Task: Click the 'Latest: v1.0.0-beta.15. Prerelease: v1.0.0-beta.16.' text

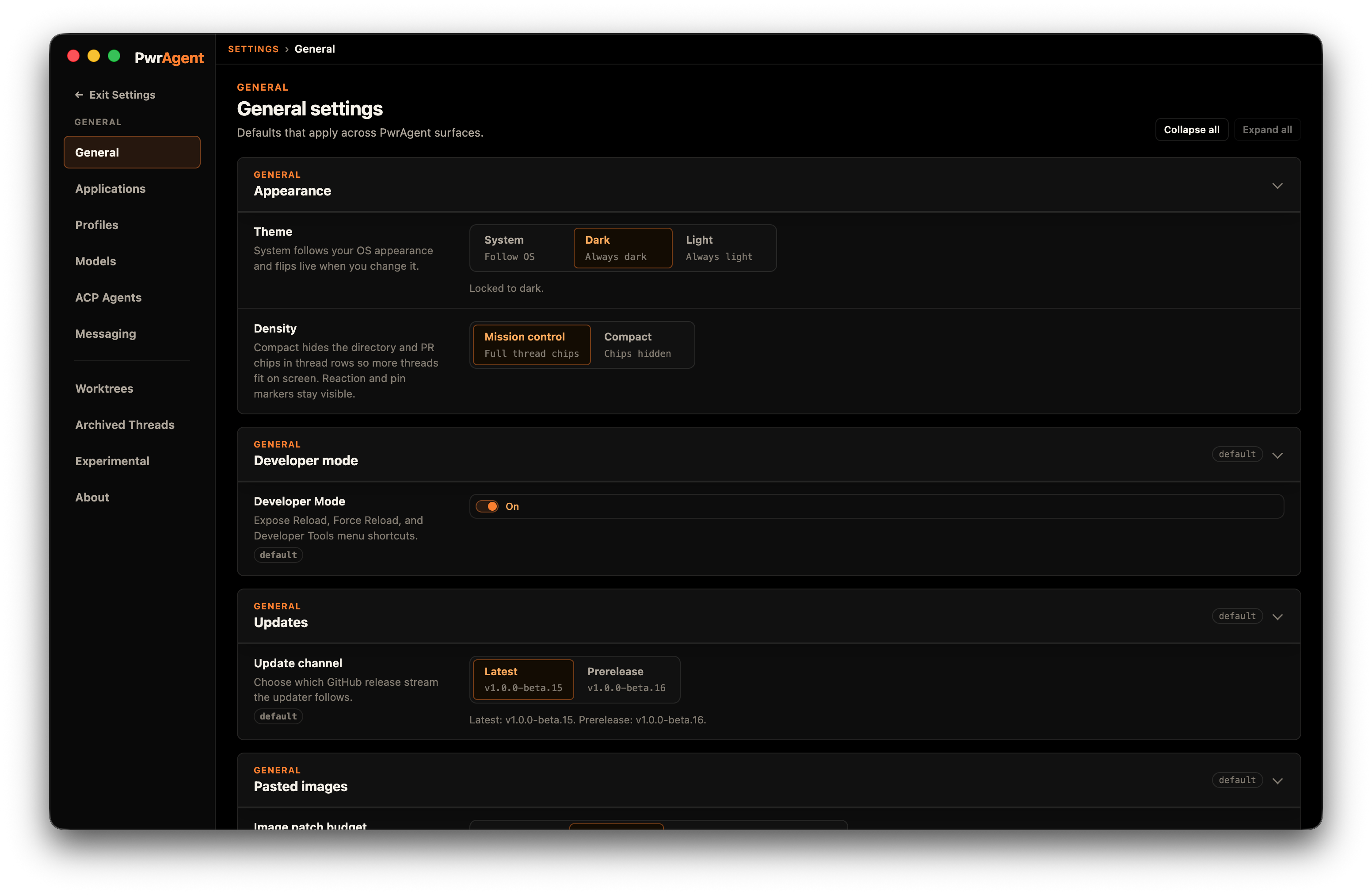Action: point(587,720)
